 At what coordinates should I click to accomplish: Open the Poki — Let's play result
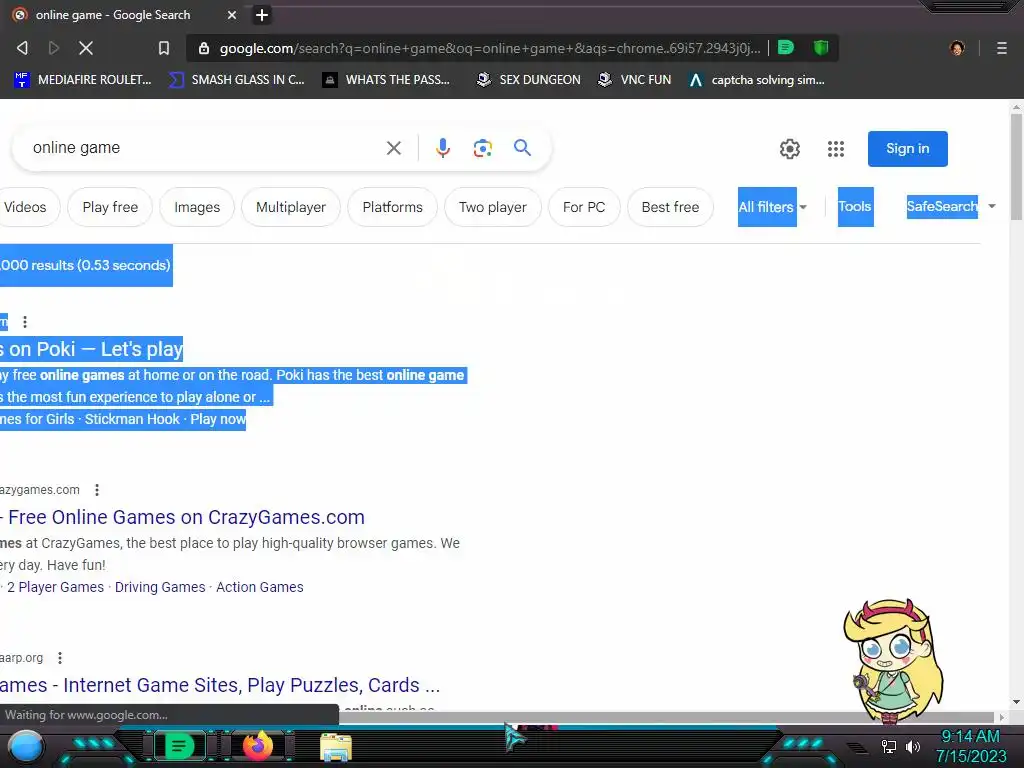pyautogui.click(x=91, y=349)
